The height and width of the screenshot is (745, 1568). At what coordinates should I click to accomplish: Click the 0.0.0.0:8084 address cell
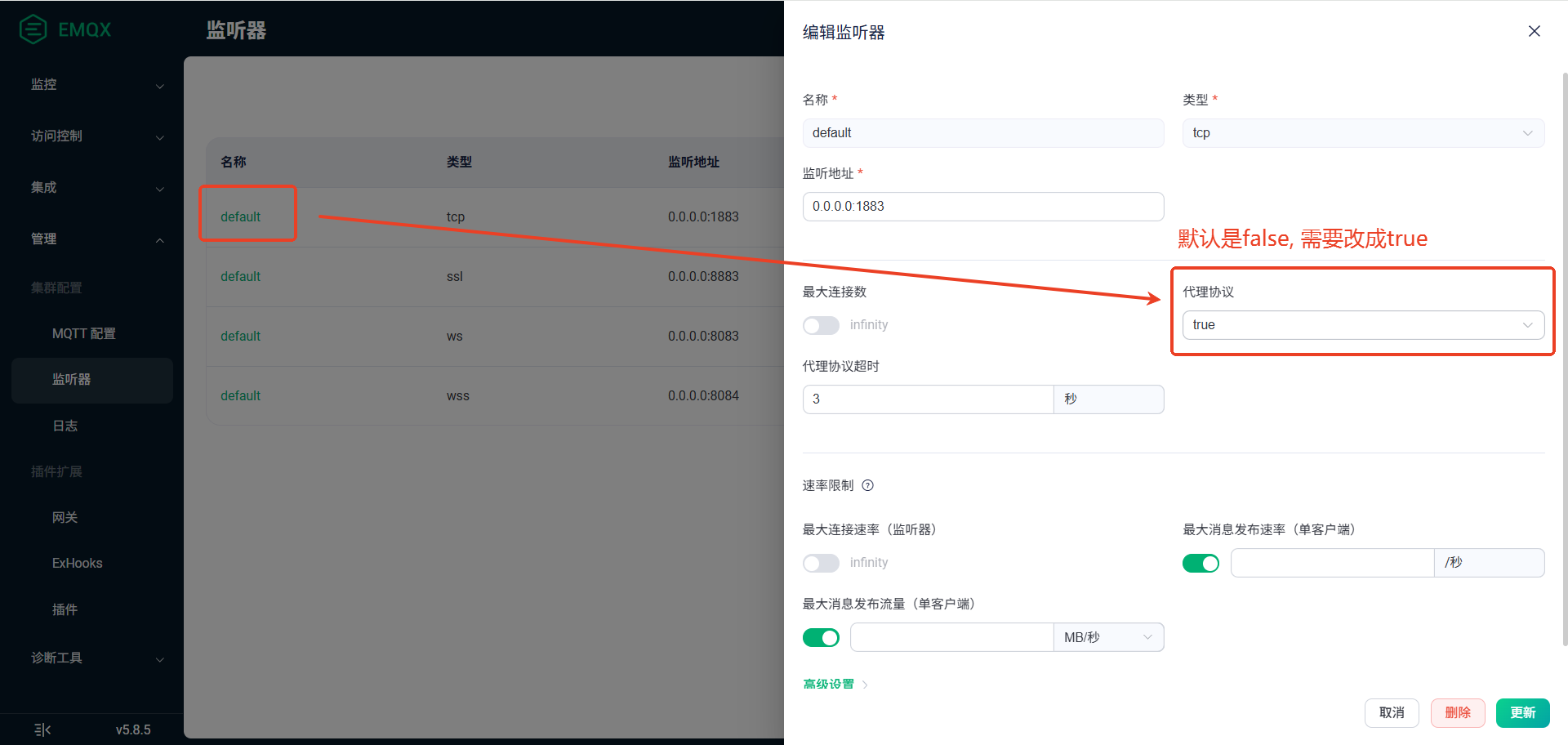tap(703, 395)
